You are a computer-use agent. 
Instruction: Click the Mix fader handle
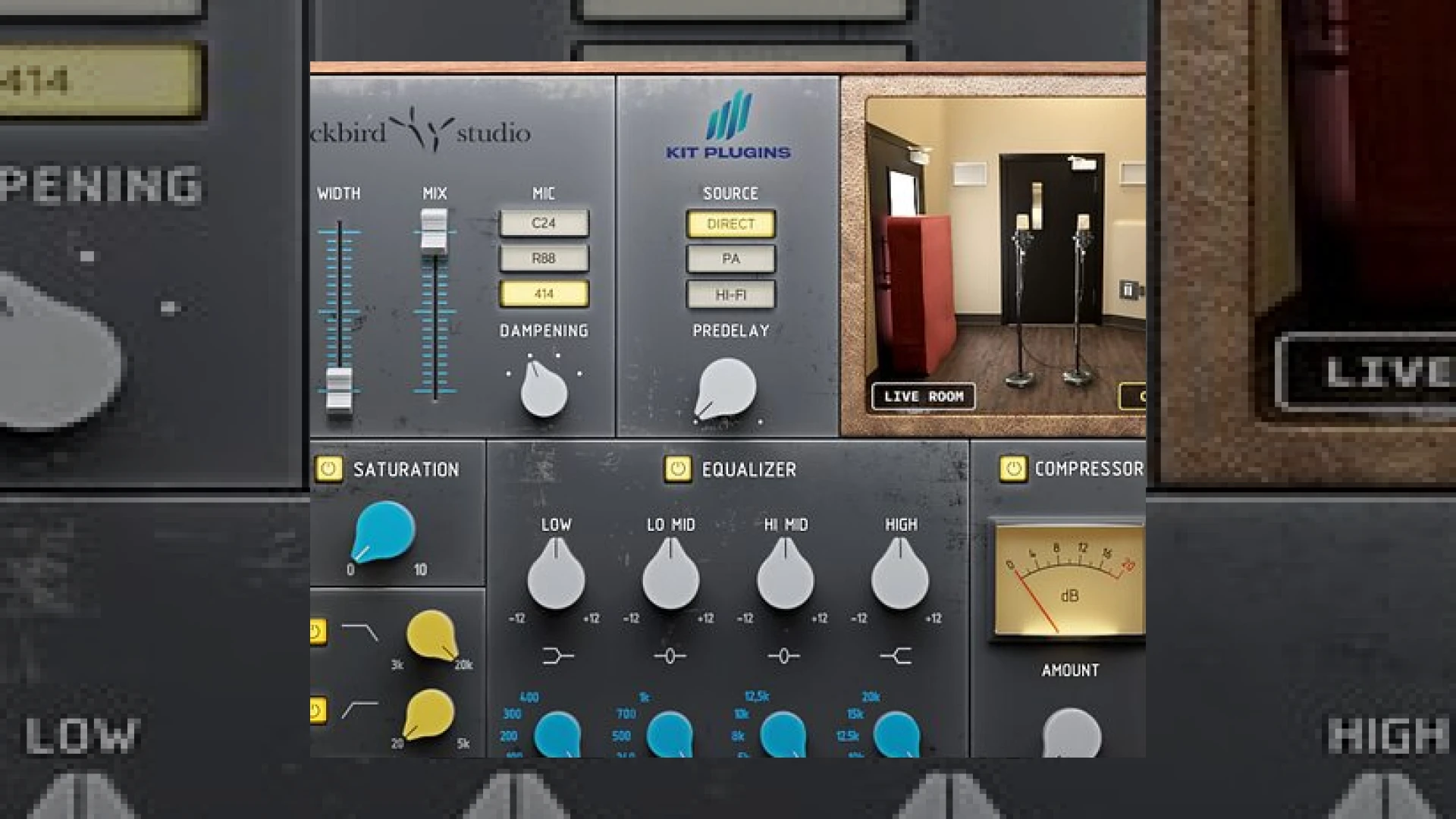pos(435,231)
